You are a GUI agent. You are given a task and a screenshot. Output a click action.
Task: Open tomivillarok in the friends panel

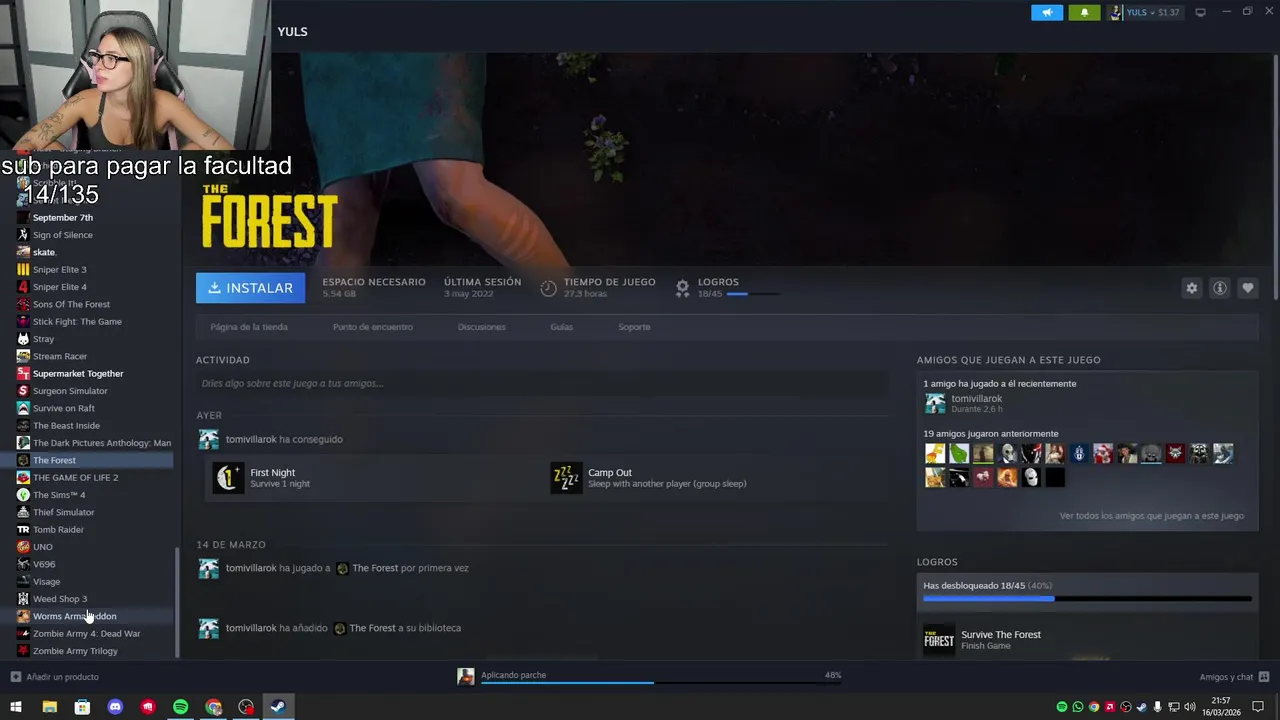point(976,399)
